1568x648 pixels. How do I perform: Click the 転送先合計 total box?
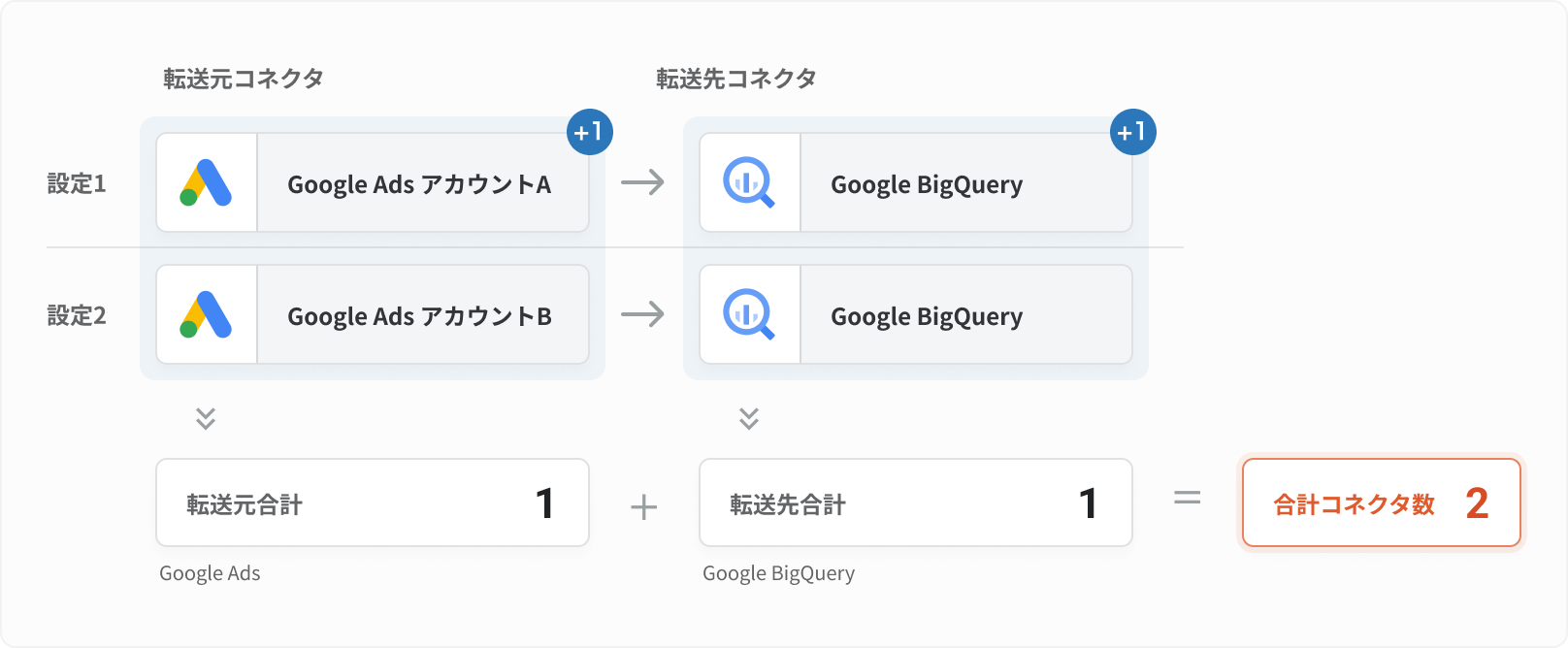click(916, 502)
